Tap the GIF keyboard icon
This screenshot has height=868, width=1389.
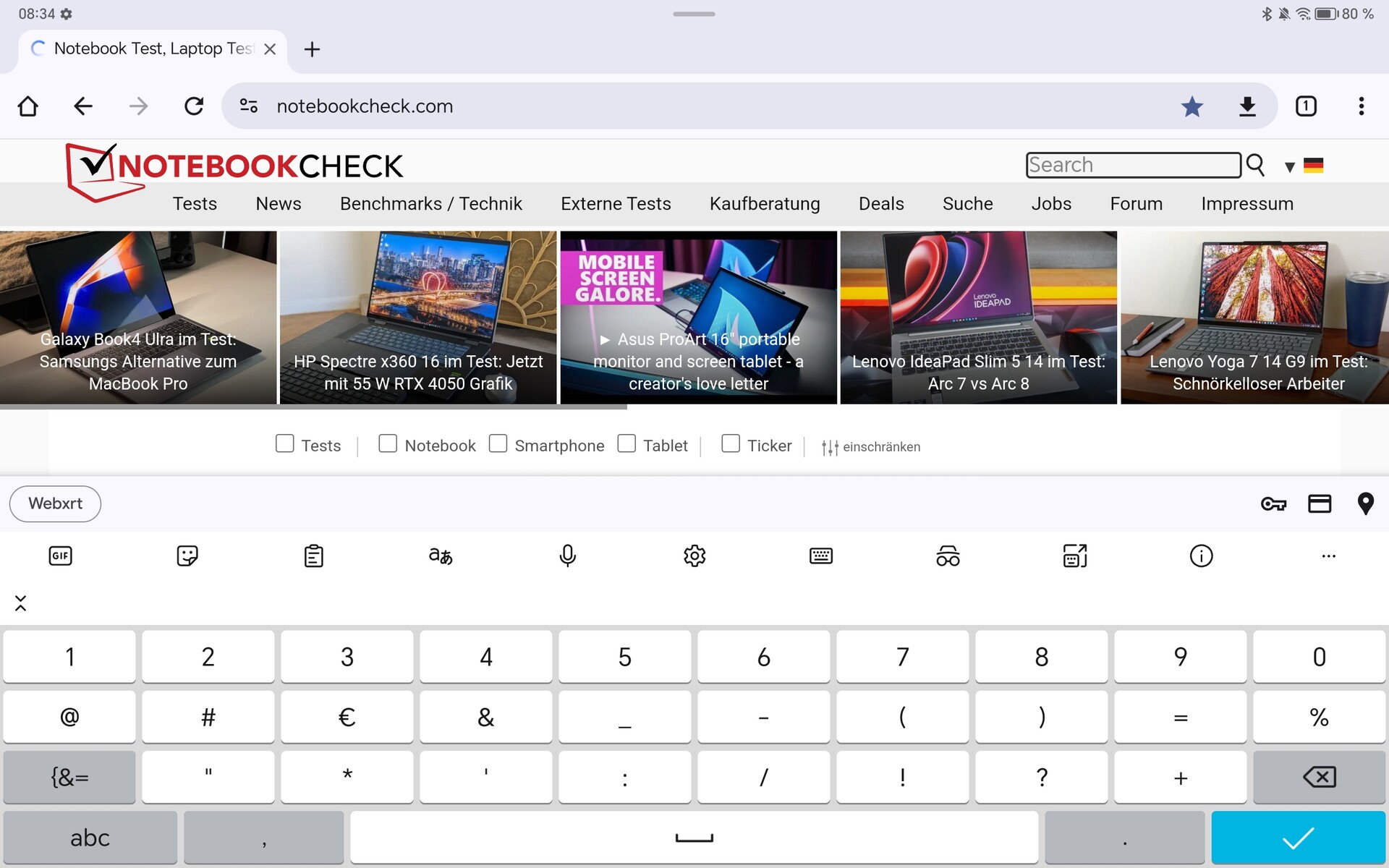coord(60,556)
